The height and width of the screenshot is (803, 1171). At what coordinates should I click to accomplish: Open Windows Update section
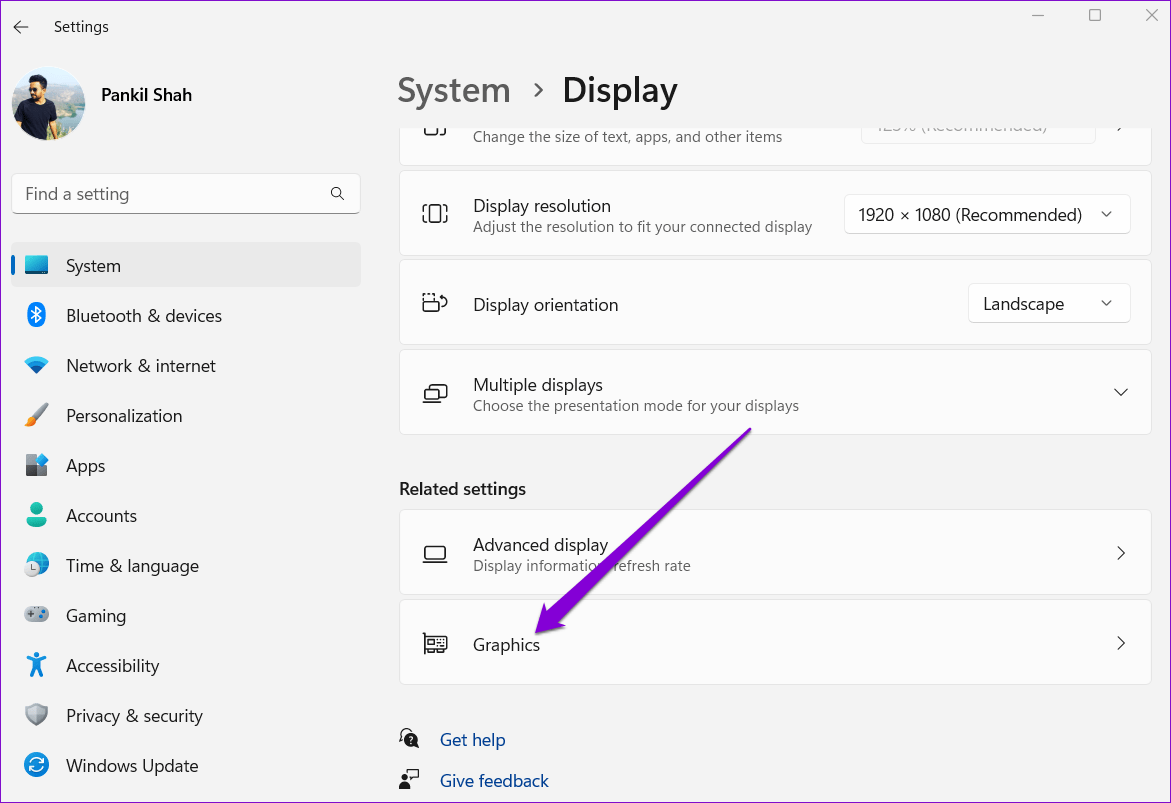coord(131,766)
